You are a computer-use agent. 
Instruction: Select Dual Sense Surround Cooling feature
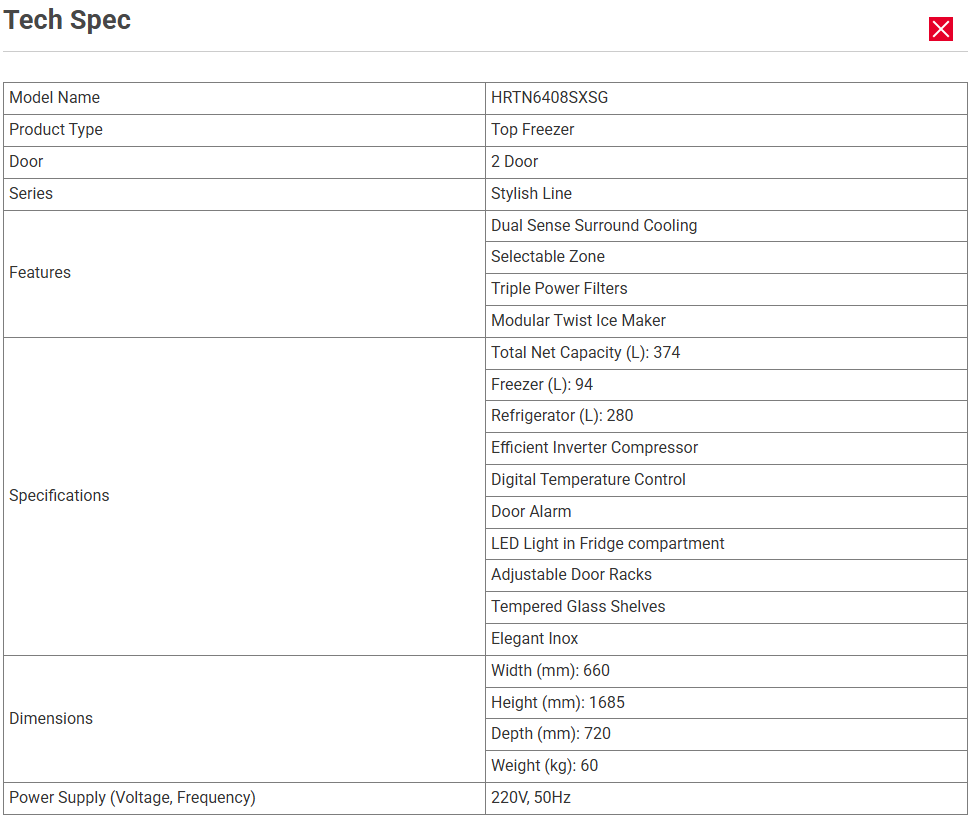pos(594,226)
